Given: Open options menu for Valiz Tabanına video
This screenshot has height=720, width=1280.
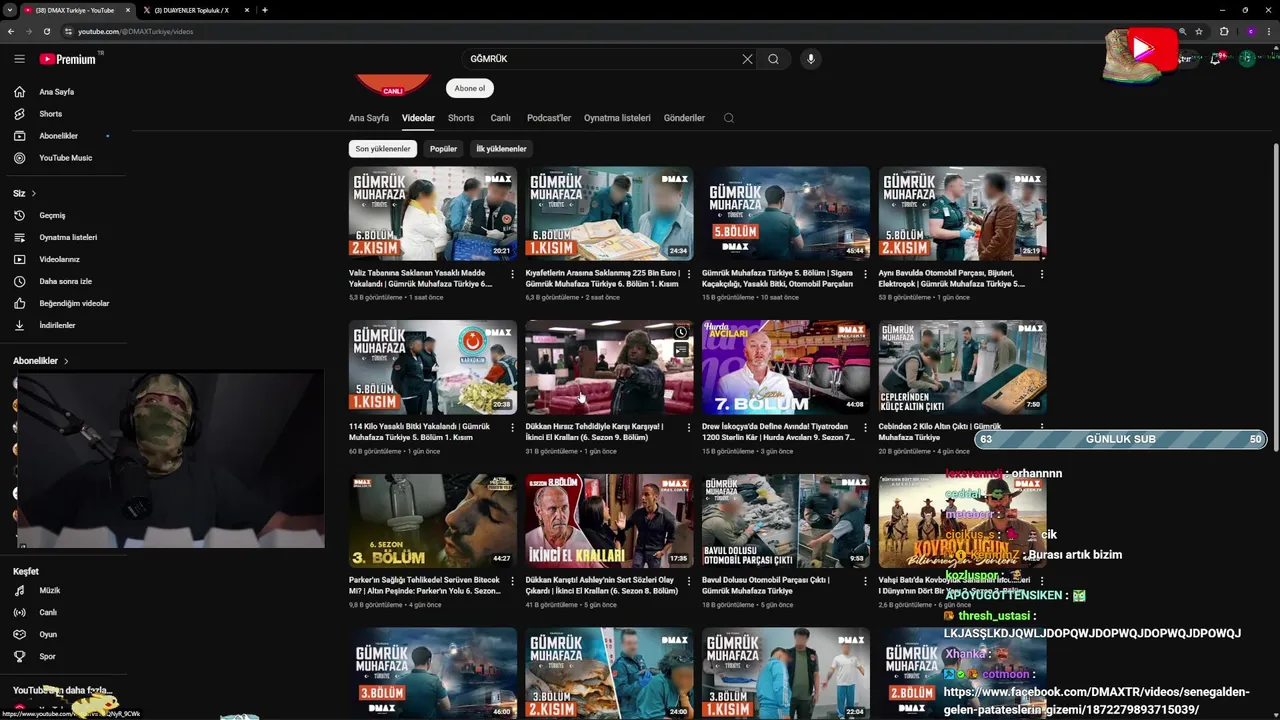Looking at the screenshot, I should (x=513, y=274).
